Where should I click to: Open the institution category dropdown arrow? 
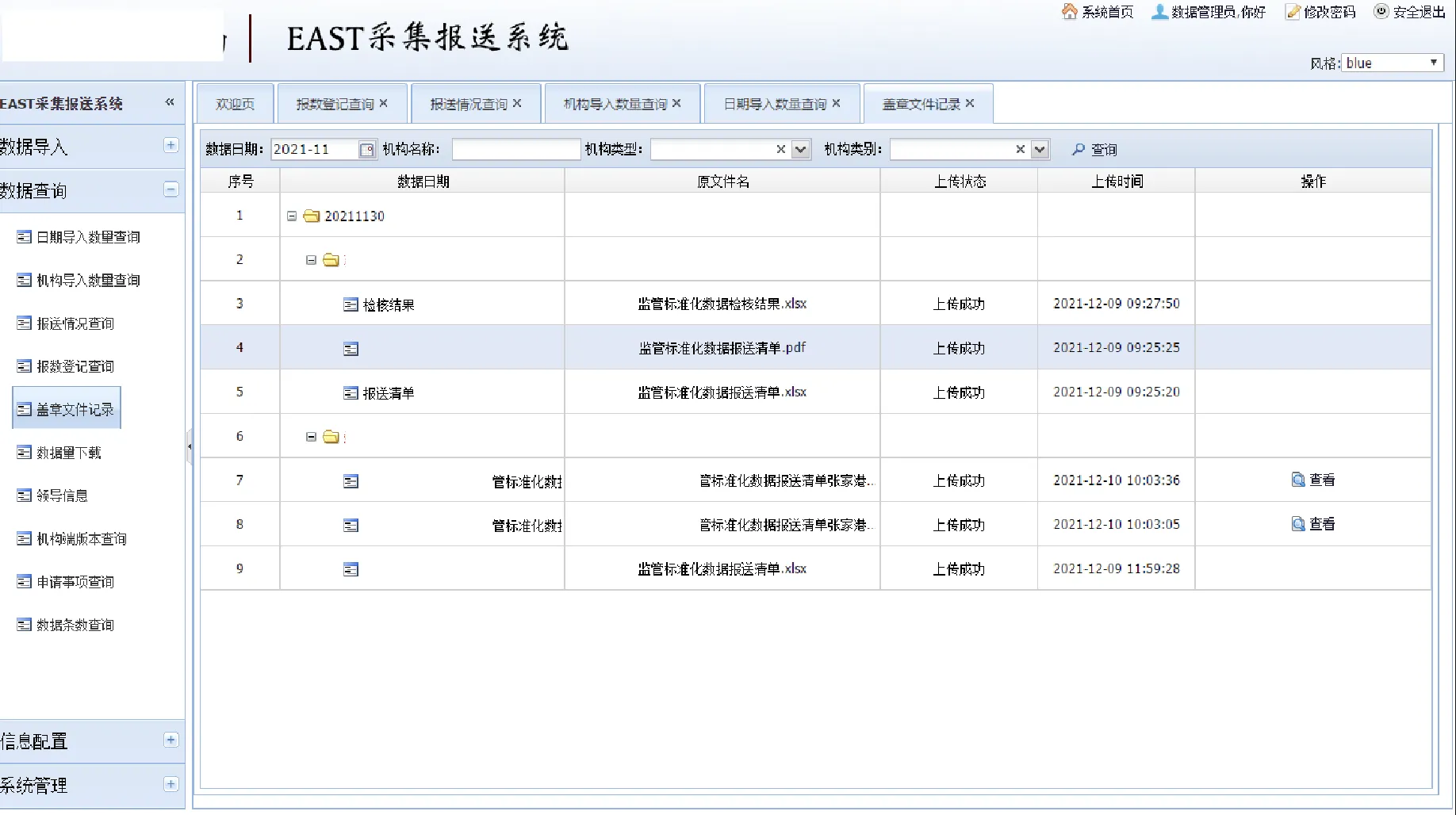(x=1040, y=149)
